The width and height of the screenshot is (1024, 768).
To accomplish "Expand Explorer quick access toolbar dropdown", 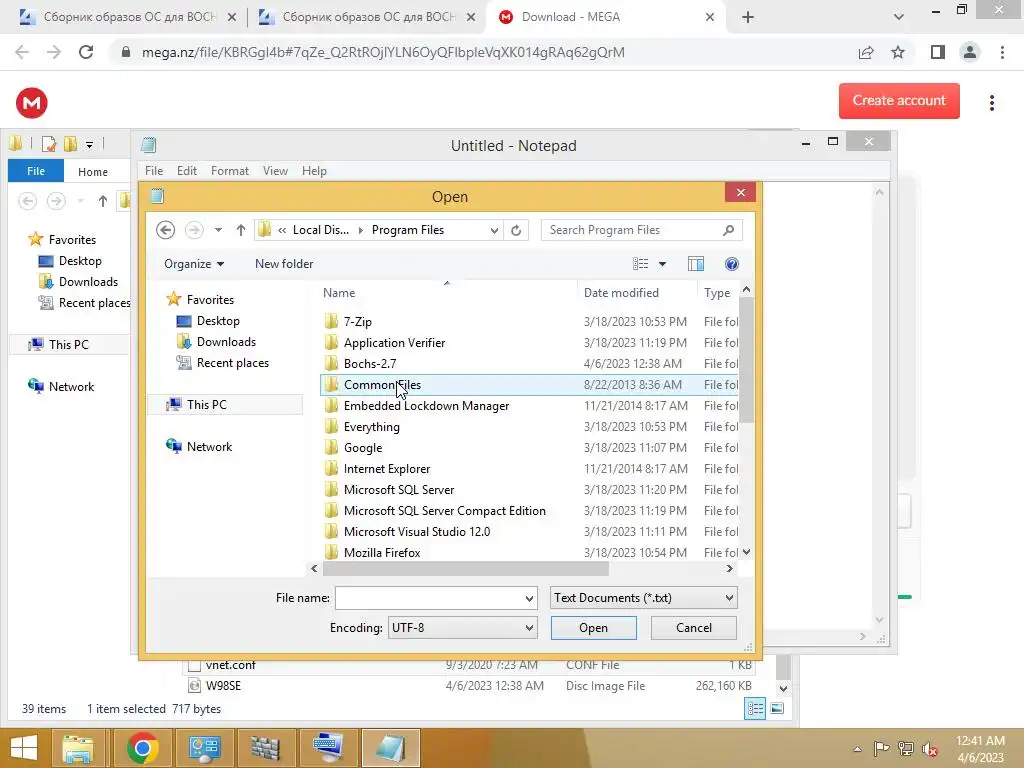I will (89, 144).
